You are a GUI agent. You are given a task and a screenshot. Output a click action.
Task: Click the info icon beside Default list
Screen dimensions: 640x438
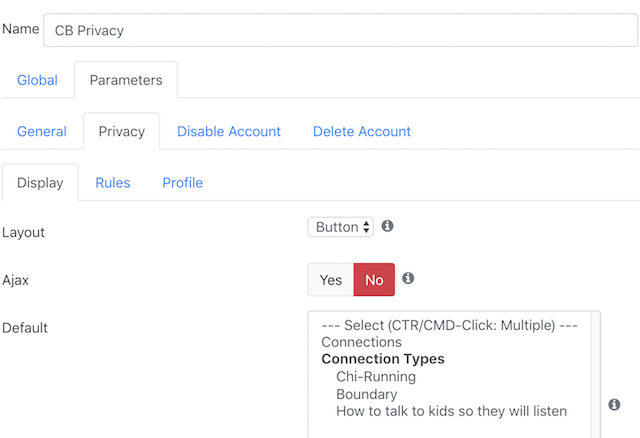point(614,405)
